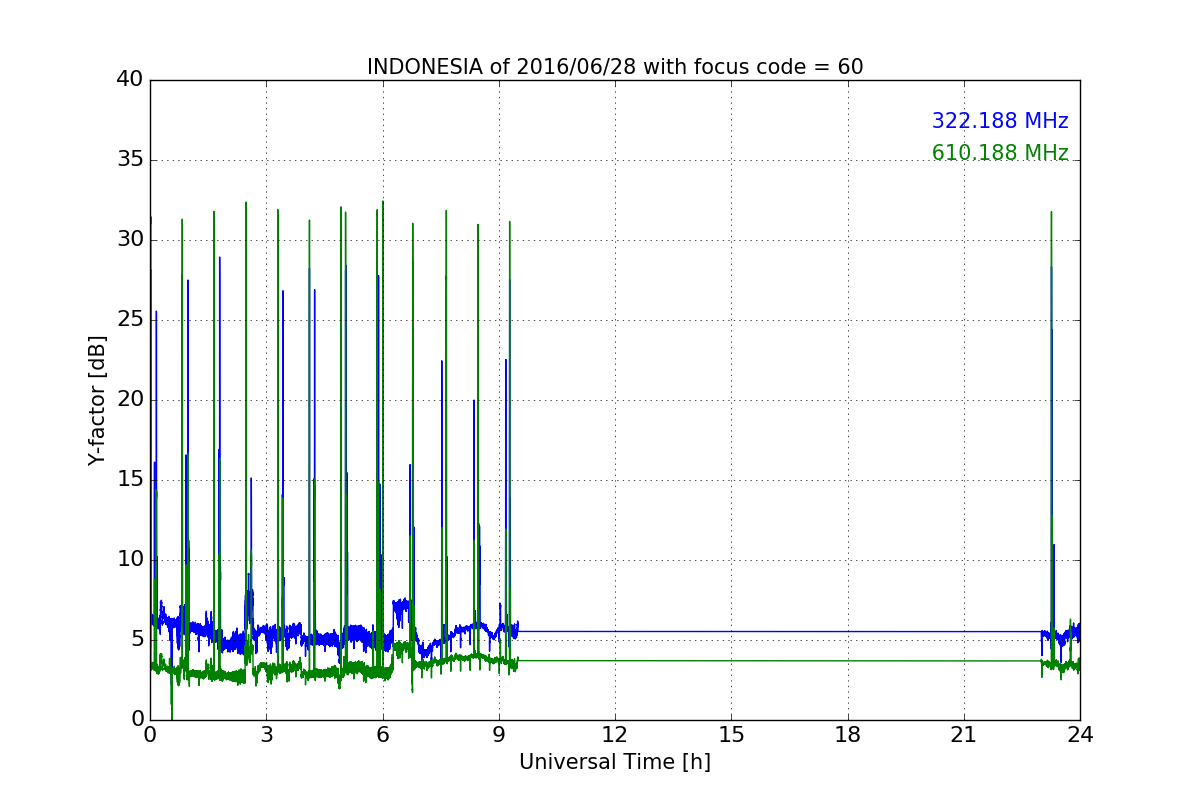Click x-axis tick label 9
Viewport: 1200px width, 800px height.
[499, 735]
